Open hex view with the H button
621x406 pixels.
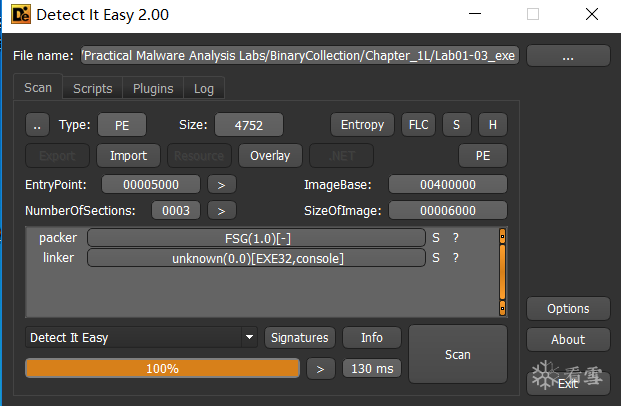(493, 125)
